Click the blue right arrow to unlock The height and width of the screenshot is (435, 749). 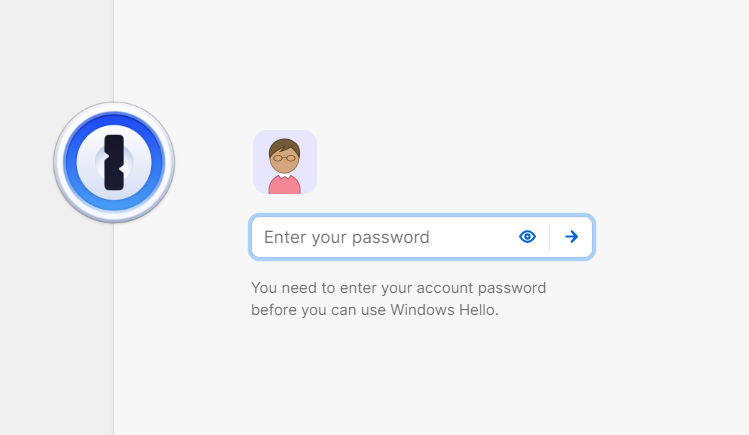[571, 236]
